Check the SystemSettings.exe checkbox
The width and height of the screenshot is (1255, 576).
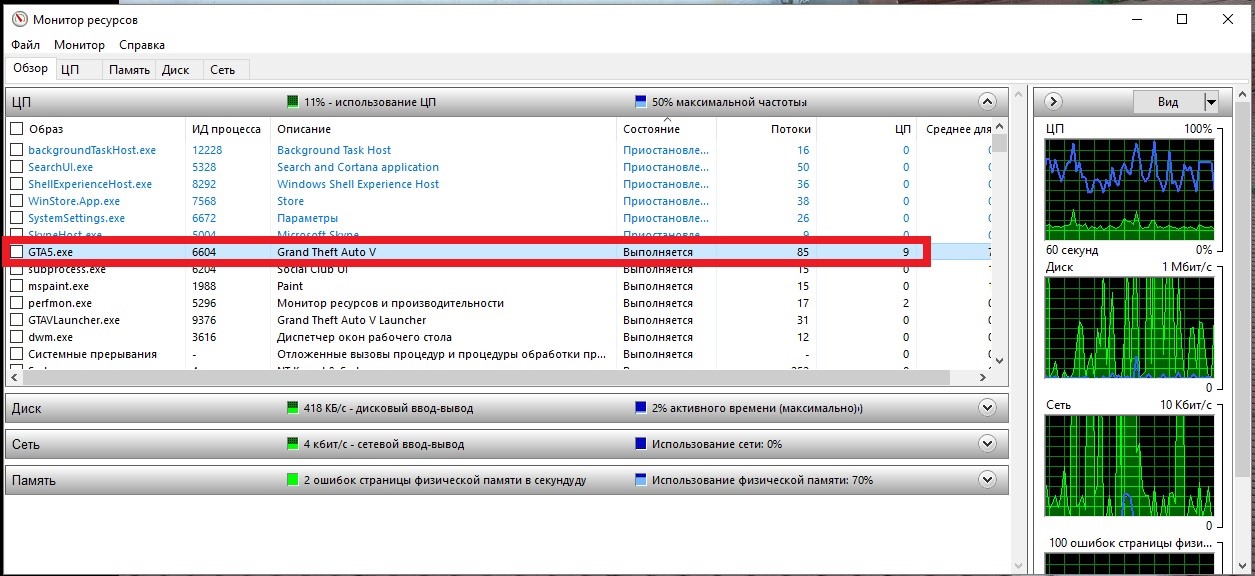coord(16,218)
